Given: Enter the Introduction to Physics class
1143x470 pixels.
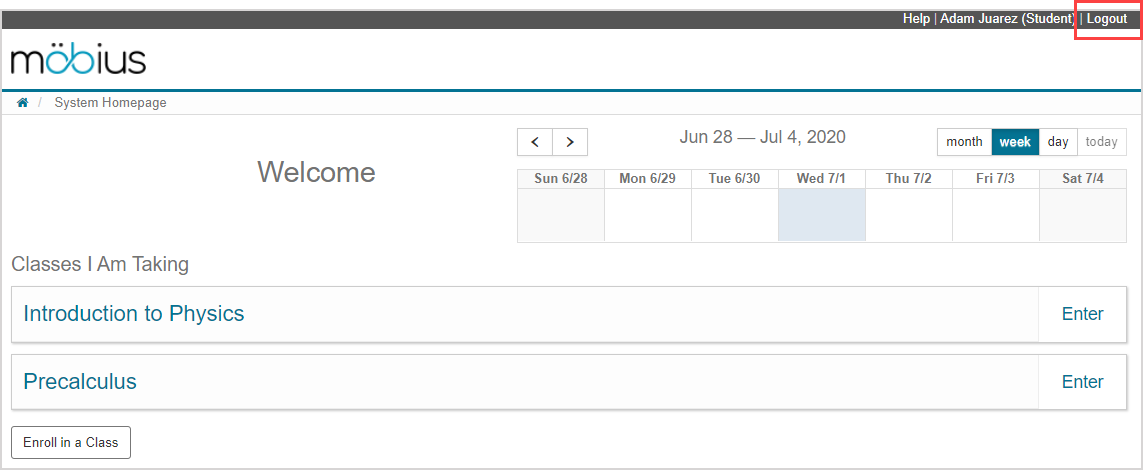Looking at the screenshot, I should (x=1082, y=314).
